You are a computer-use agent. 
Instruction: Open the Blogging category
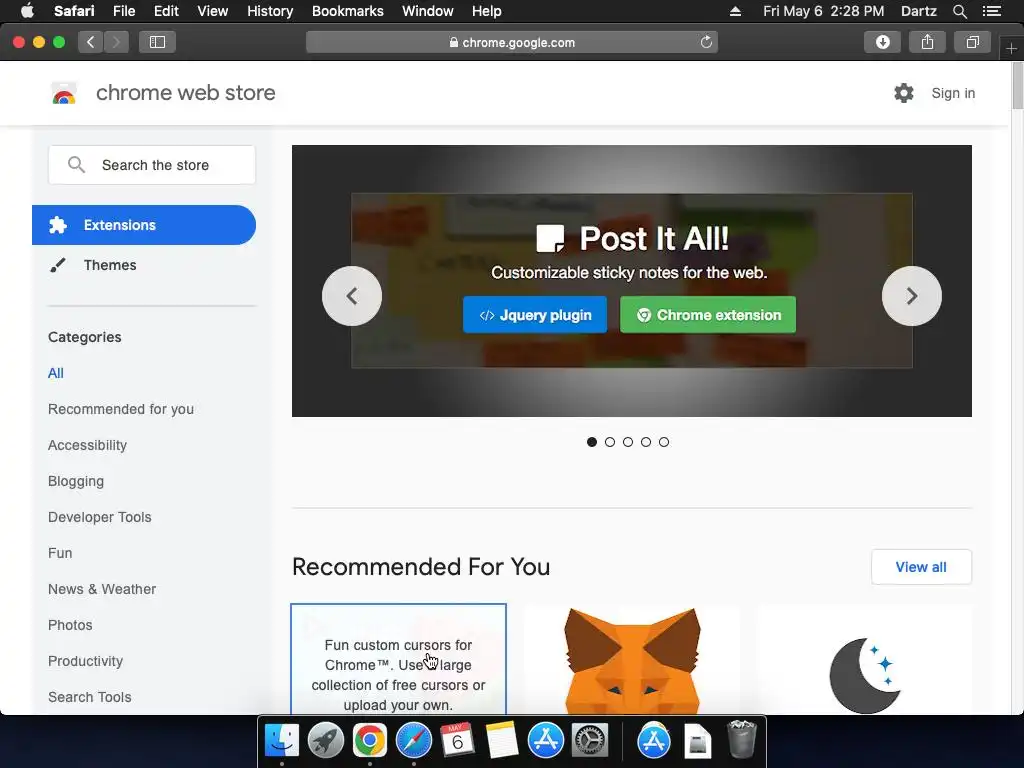pos(76,481)
